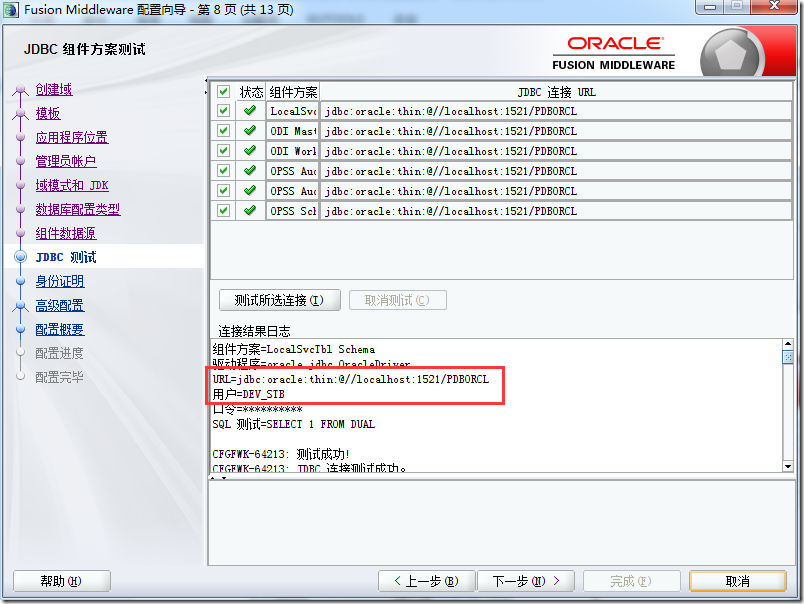Go to the 创建域 step
The width and height of the screenshot is (804, 604).
[54, 89]
